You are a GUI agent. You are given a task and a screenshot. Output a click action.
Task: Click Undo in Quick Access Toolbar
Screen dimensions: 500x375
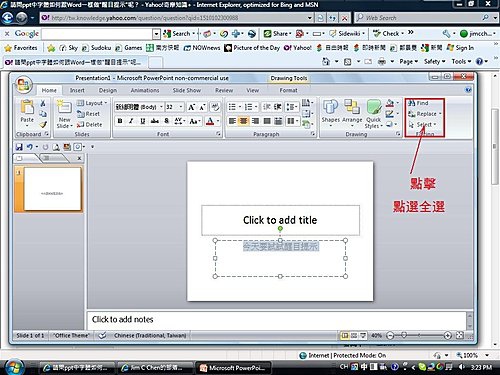coord(30,147)
